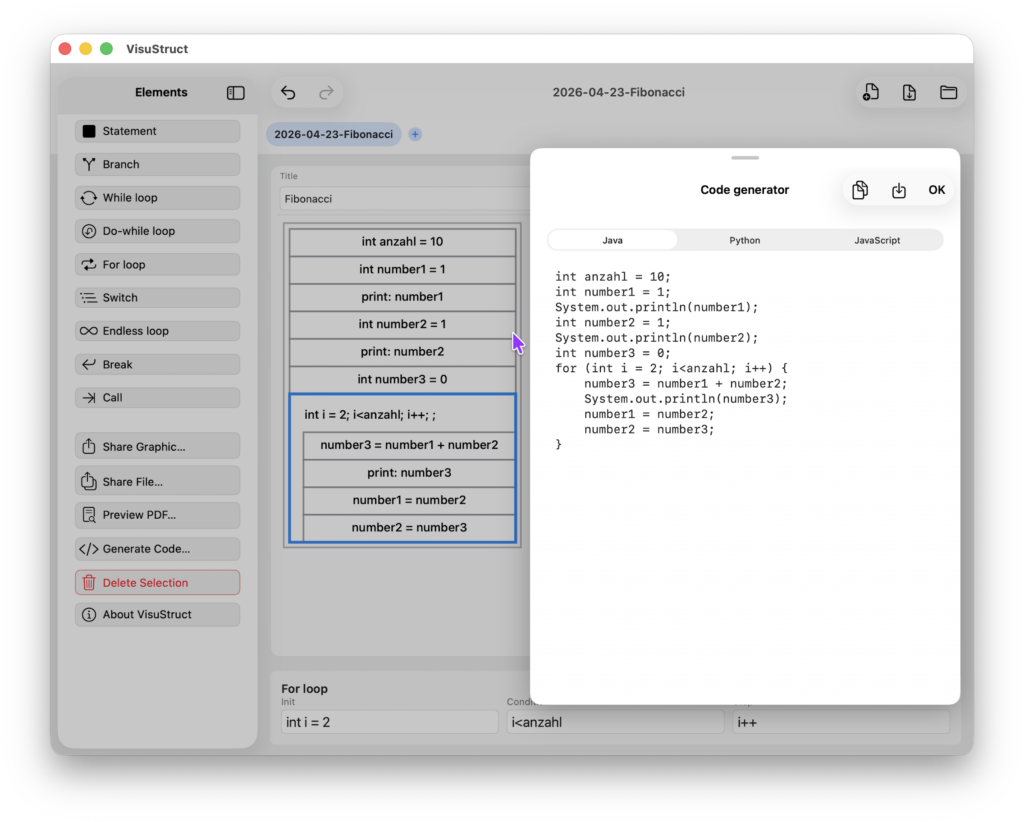Viewport: 1024px width, 822px height.
Task: Switch code language to JavaScript
Action: (877, 240)
